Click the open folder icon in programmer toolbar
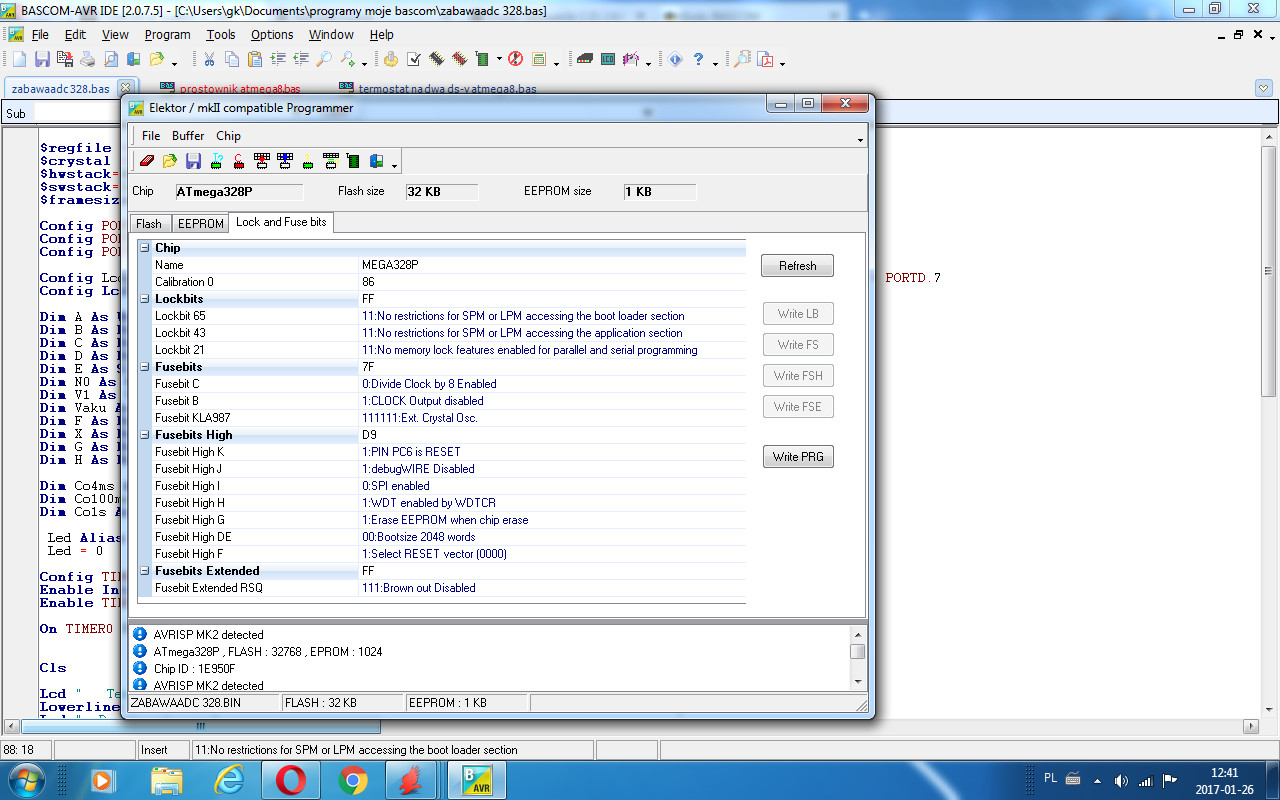The width and height of the screenshot is (1280, 800). tap(170, 161)
